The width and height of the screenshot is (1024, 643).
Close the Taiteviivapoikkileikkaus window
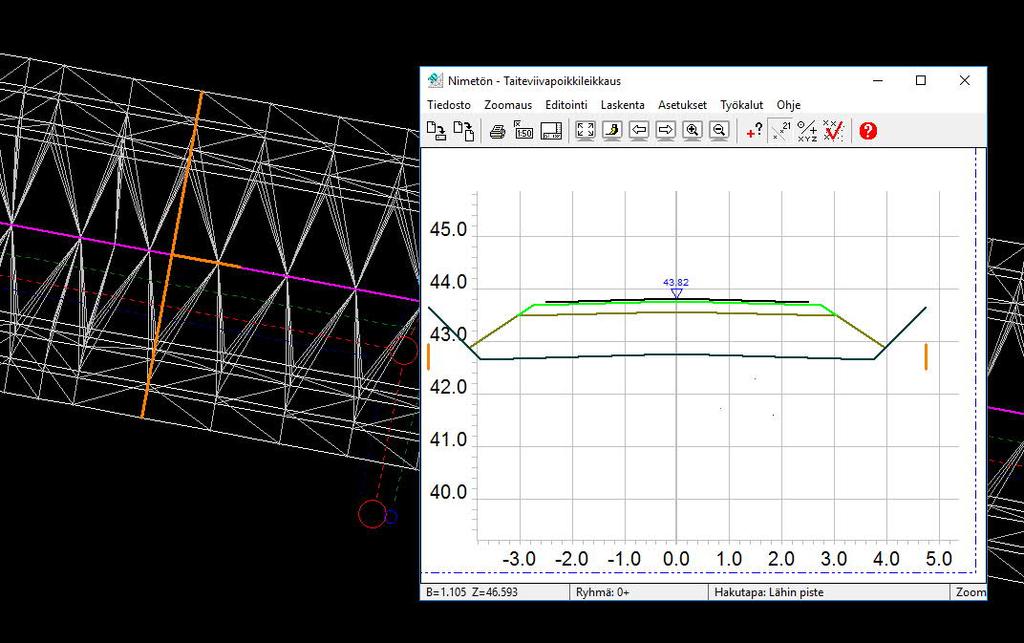pos(965,80)
